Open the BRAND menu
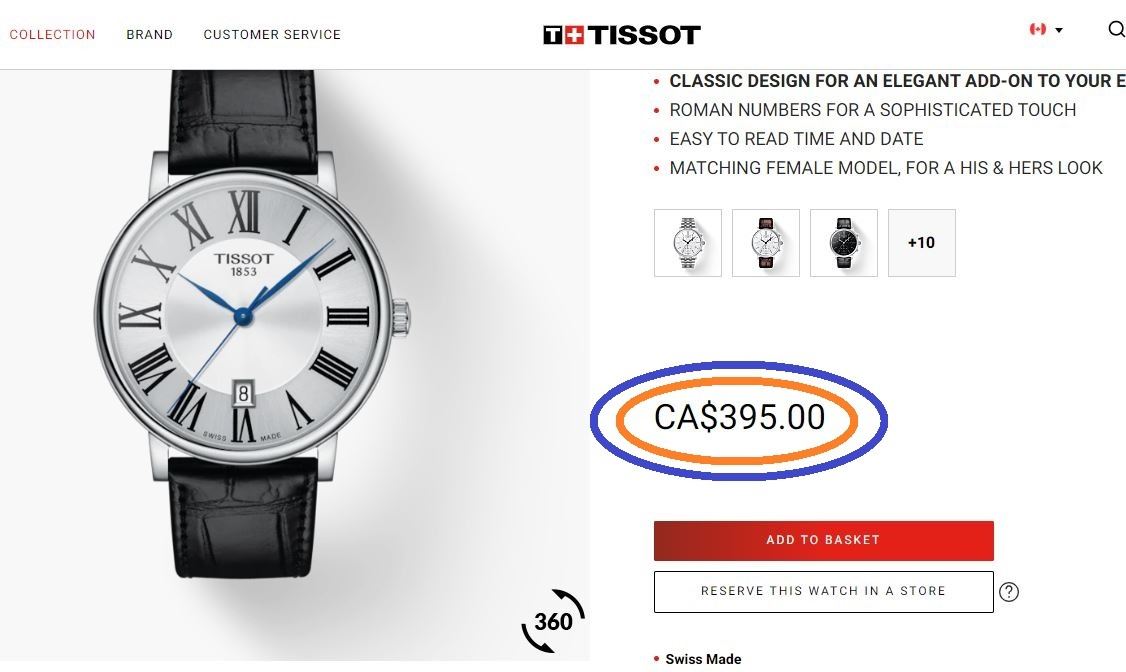Image resolution: width=1126 pixels, height=672 pixels. click(x=149, y=34)
